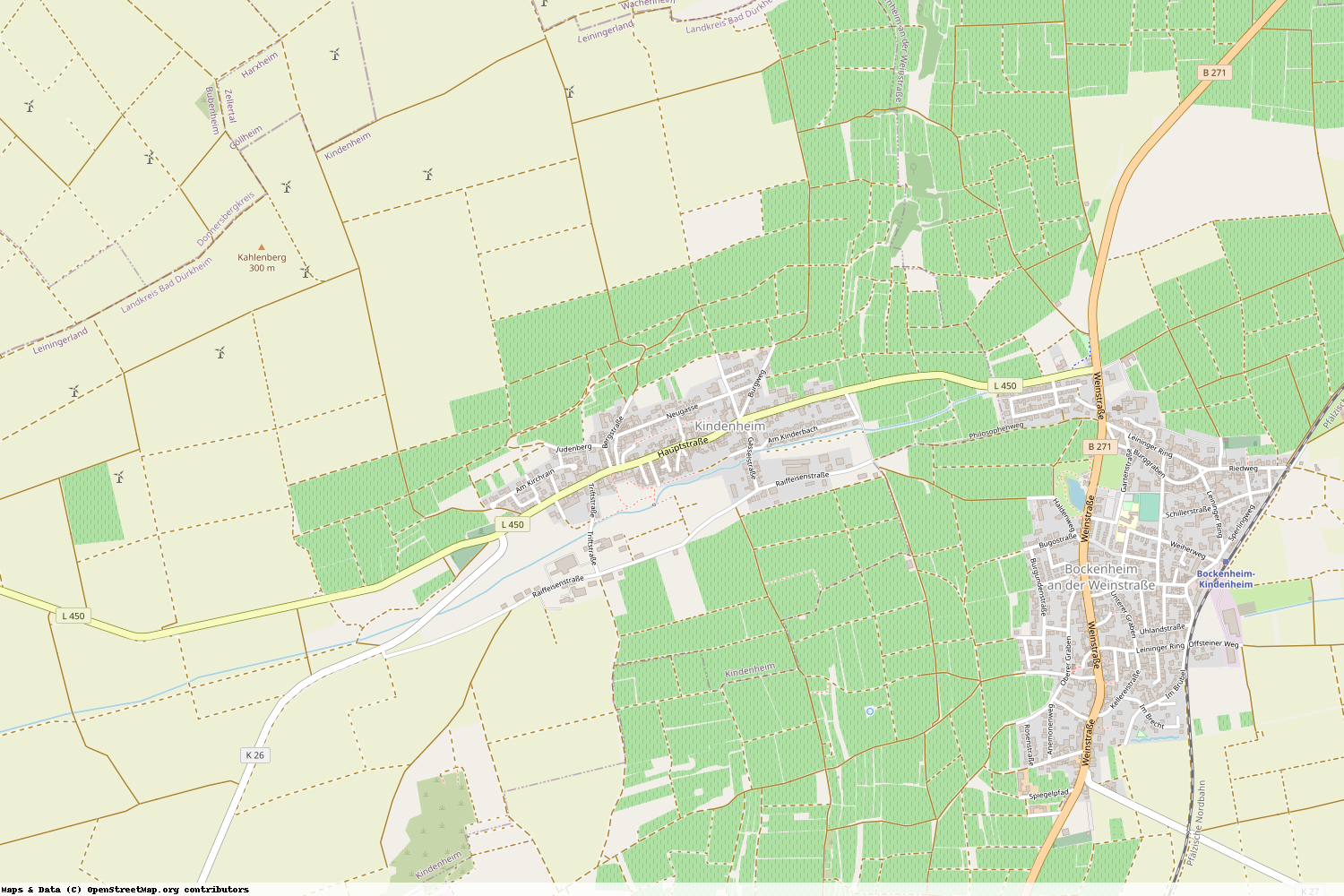Click the Gartenstraße street label
The height and width of the screenshot is (896, 1344).
point(1126,470)
